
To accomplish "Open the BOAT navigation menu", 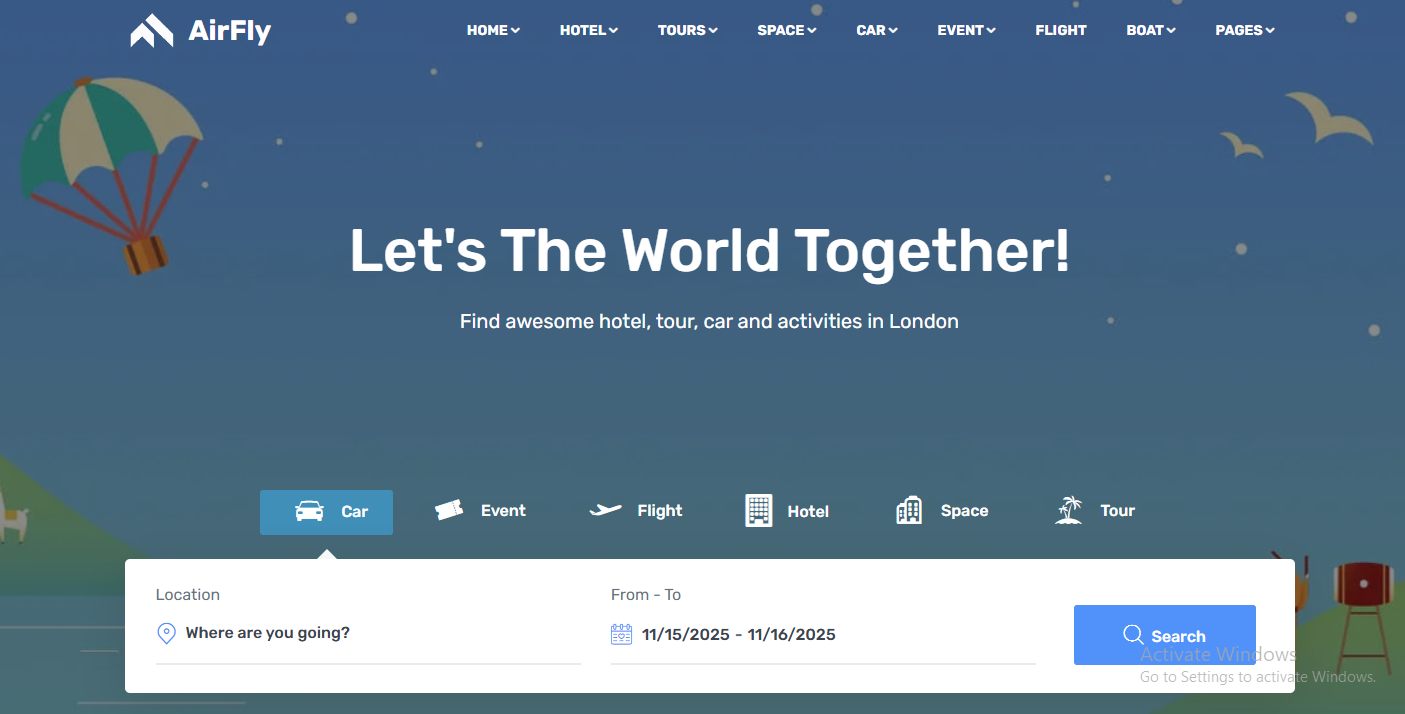I will pos(1151,30).
